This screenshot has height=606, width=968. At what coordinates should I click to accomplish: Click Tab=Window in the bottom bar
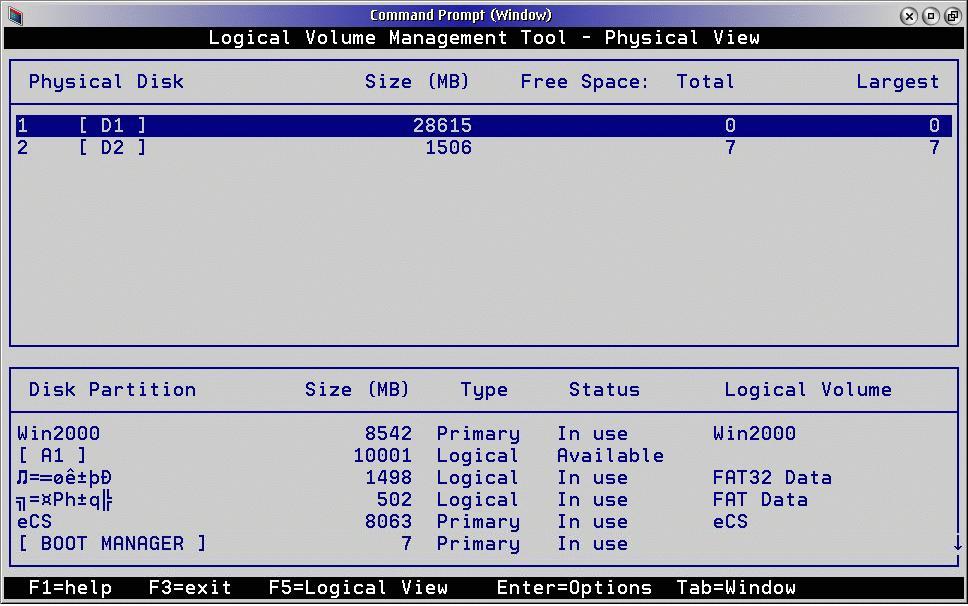pos(735,588)
